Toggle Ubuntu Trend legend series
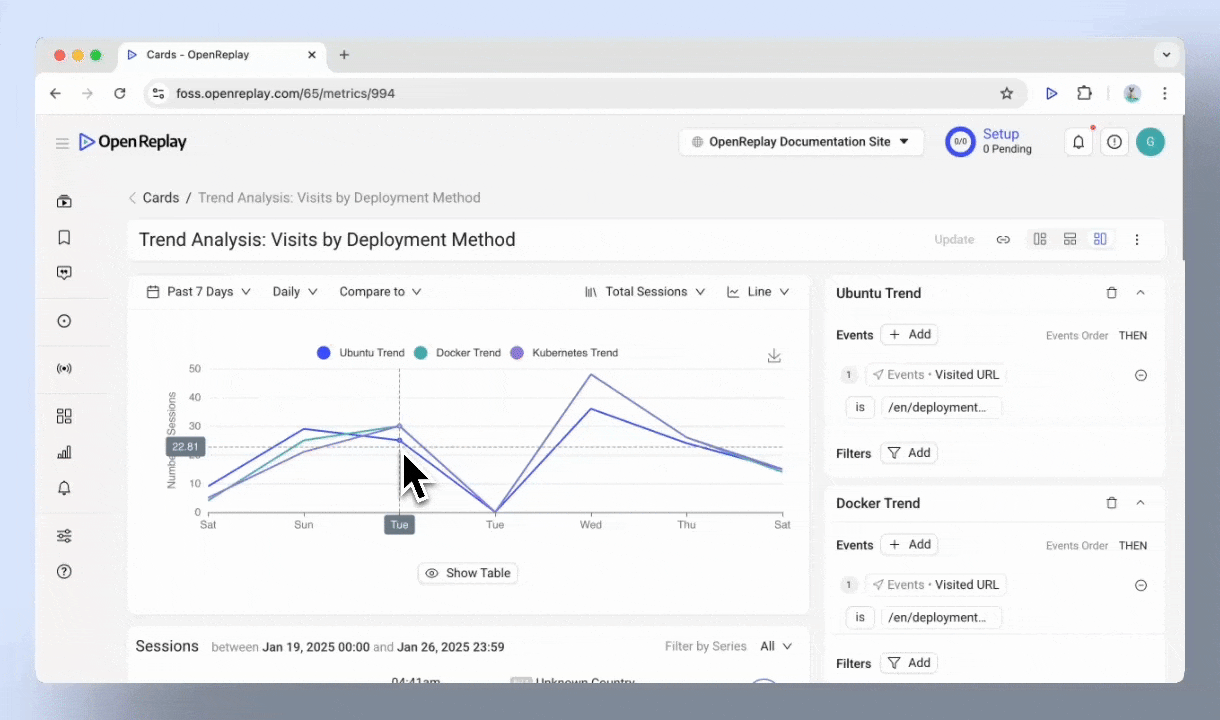This screenshot has width=1220, height=720. point(361,353)
